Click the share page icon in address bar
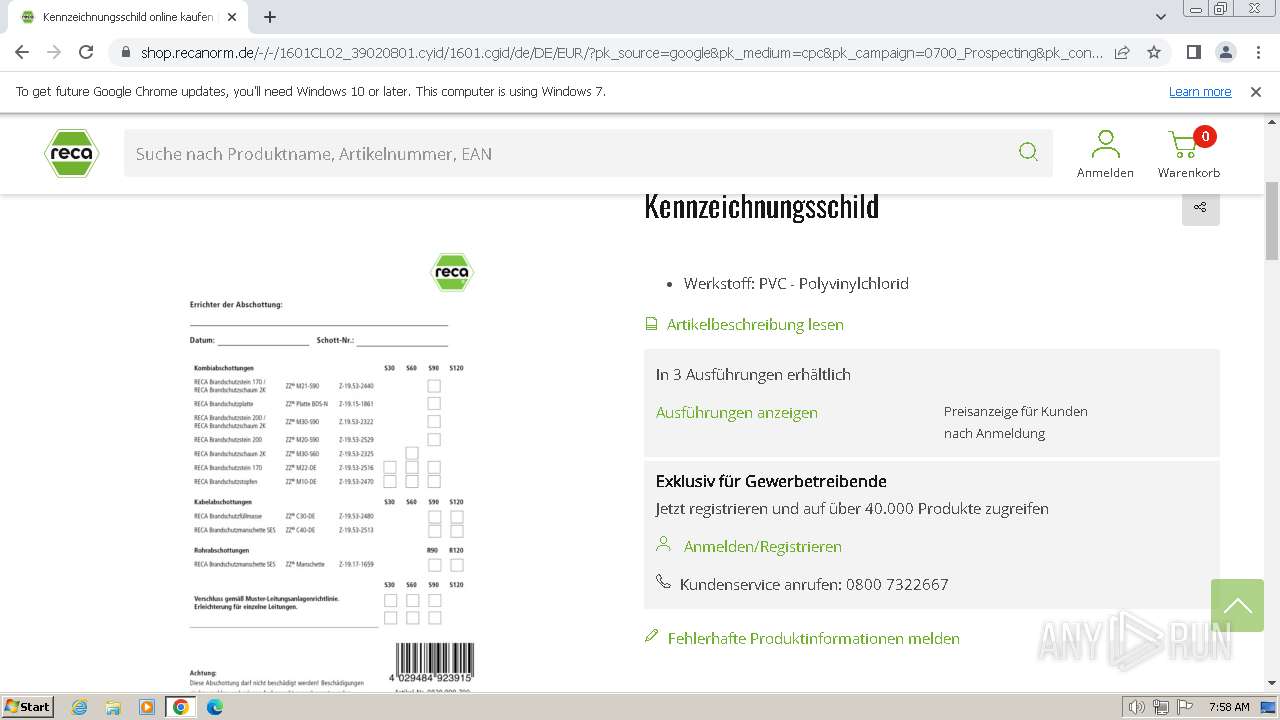 [1122, 52]
